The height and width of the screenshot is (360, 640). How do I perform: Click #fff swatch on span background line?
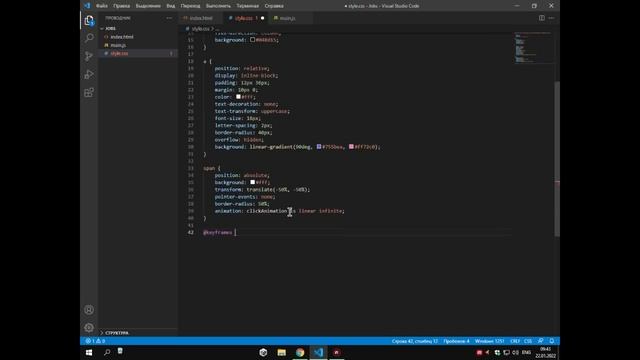coord(253,182)
